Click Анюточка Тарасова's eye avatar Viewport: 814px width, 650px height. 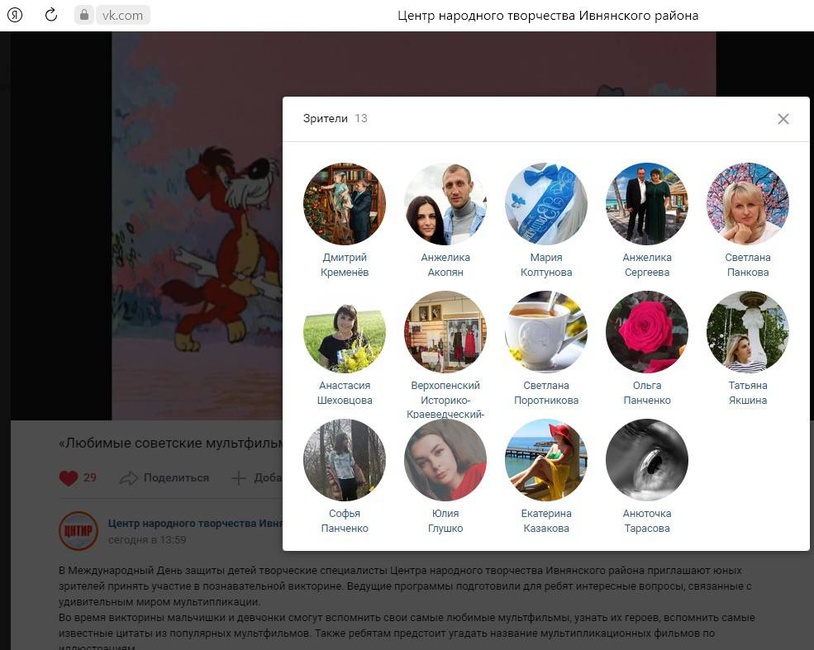pos(647,461)
